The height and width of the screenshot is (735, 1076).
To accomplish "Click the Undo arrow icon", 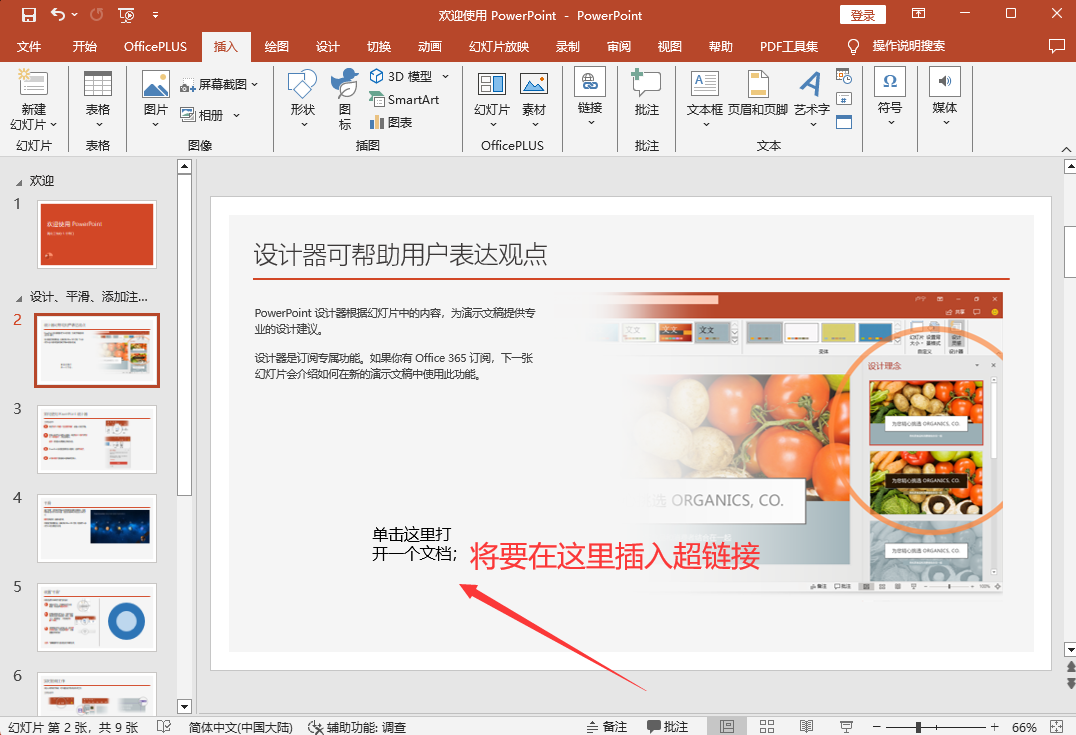I will point(58,14).
